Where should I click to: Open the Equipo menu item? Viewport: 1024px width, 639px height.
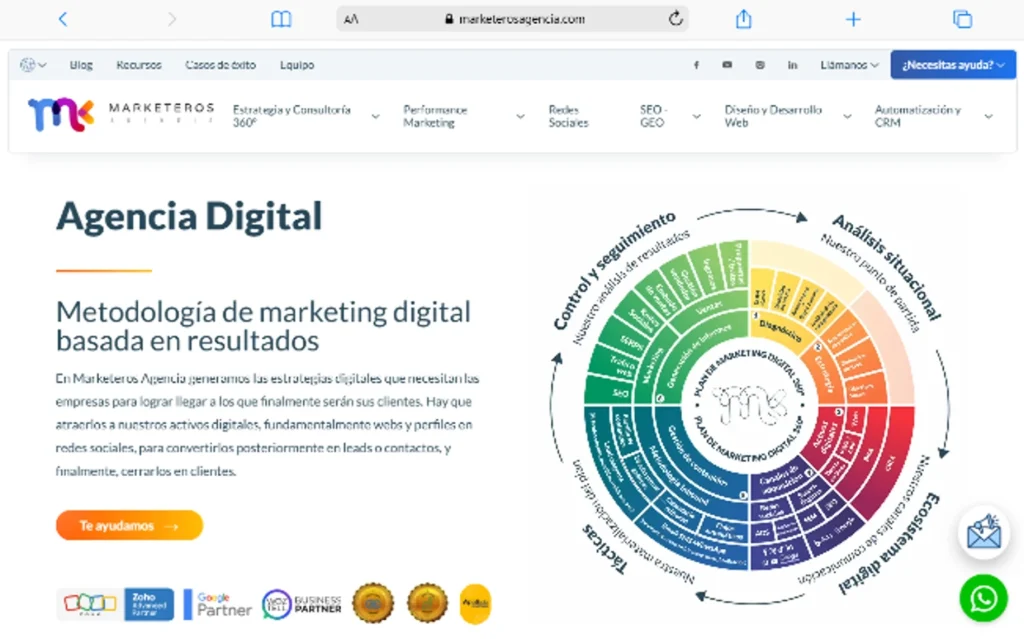pyautogui.click(x=297, y=65)
